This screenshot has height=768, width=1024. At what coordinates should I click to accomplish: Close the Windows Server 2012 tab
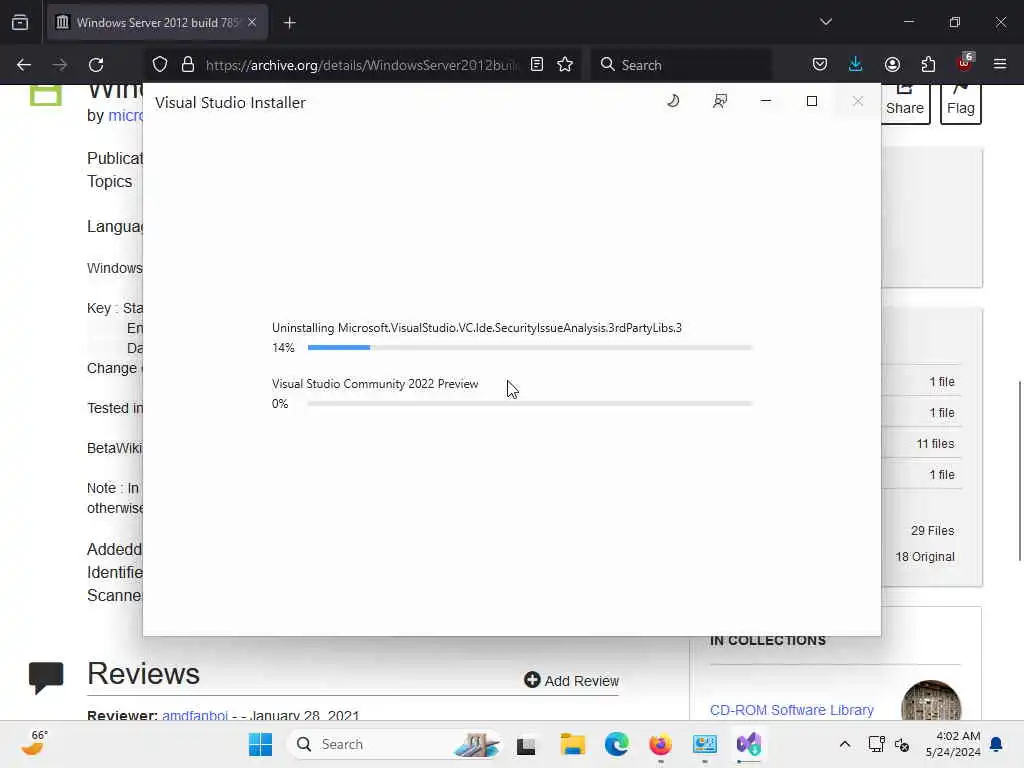pyautogui.click(x=252, y=23)
